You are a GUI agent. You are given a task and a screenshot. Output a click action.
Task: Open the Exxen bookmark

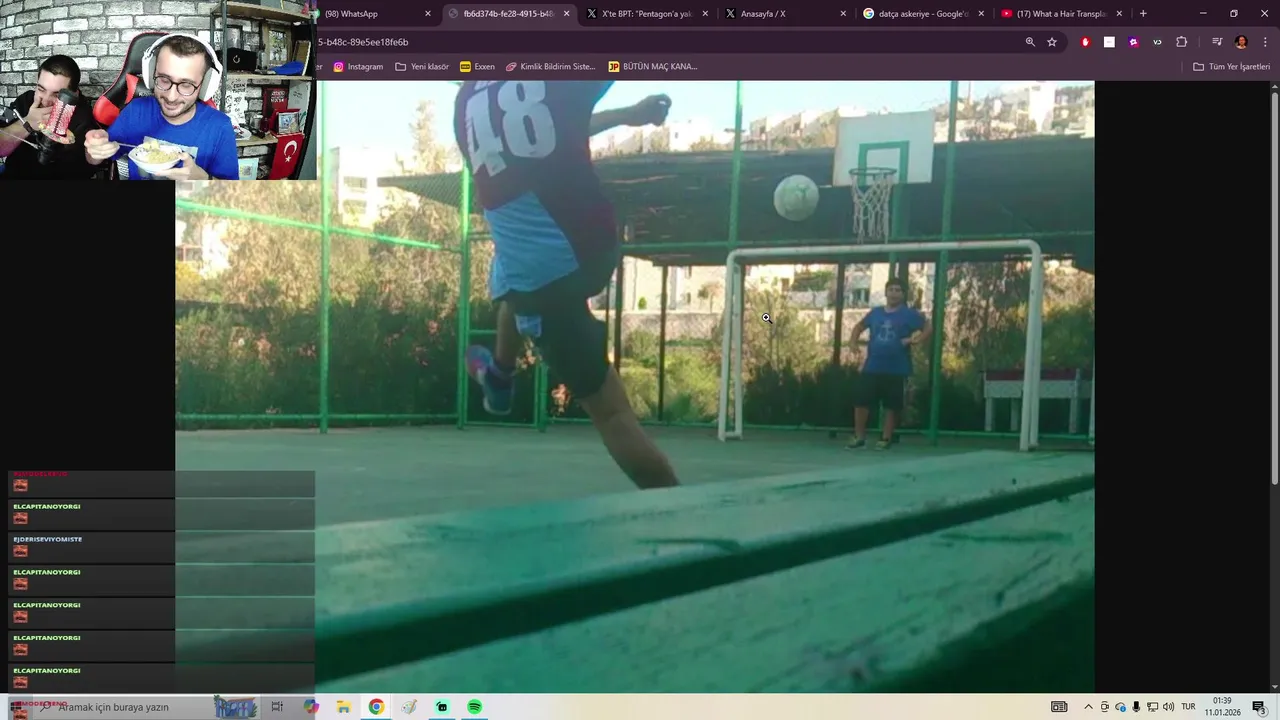coord(477,67)
